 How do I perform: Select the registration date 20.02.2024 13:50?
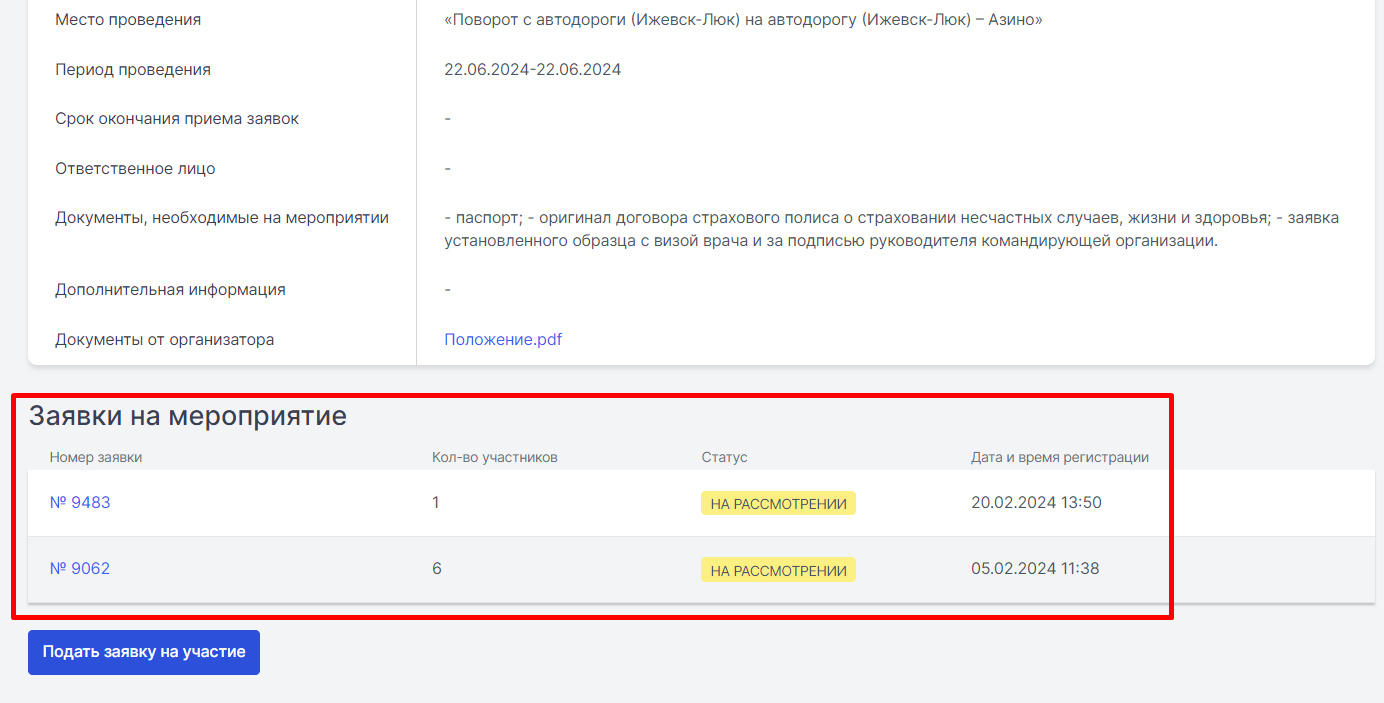[x=1036, y=502]
